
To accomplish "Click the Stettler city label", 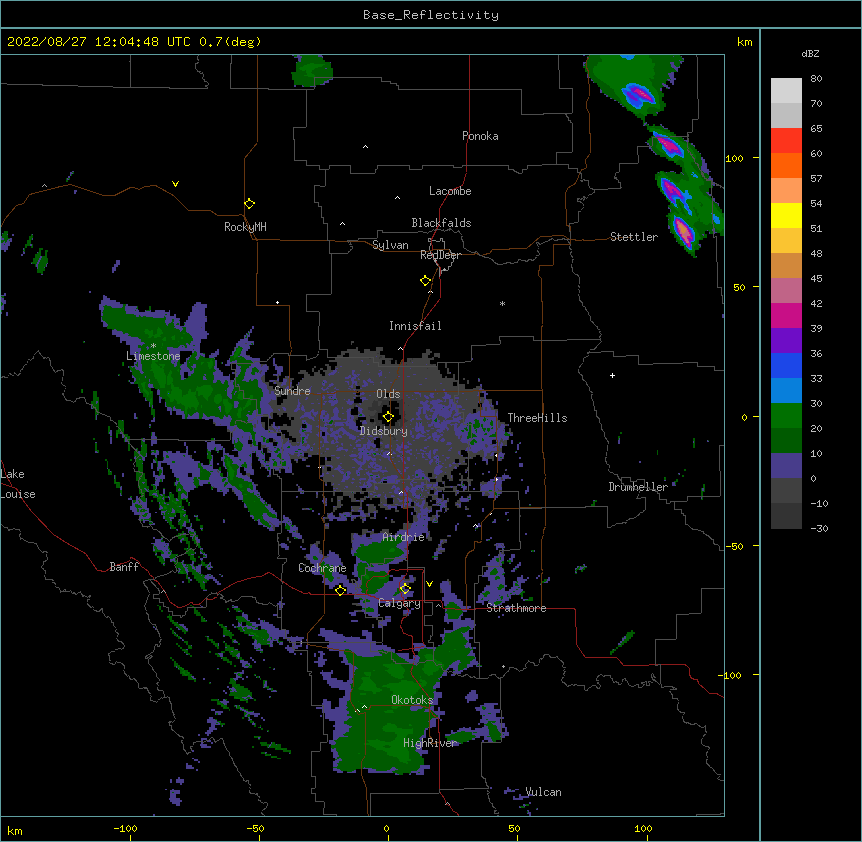I will (x=634, y=237).
